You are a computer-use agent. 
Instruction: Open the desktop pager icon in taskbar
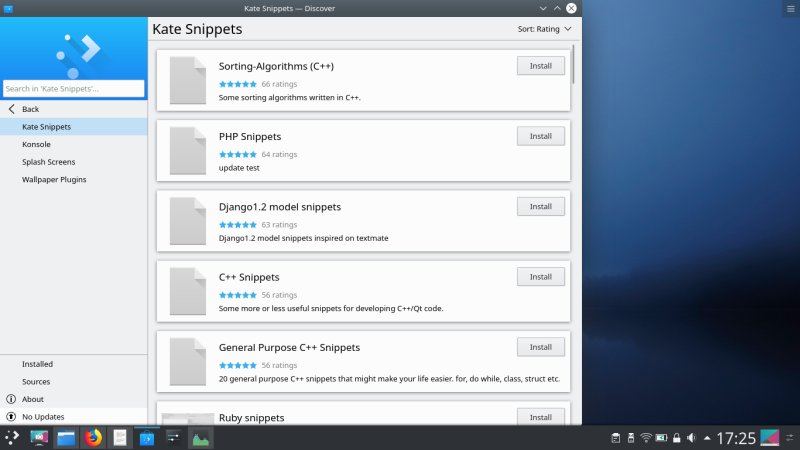[x=39, y=438]
